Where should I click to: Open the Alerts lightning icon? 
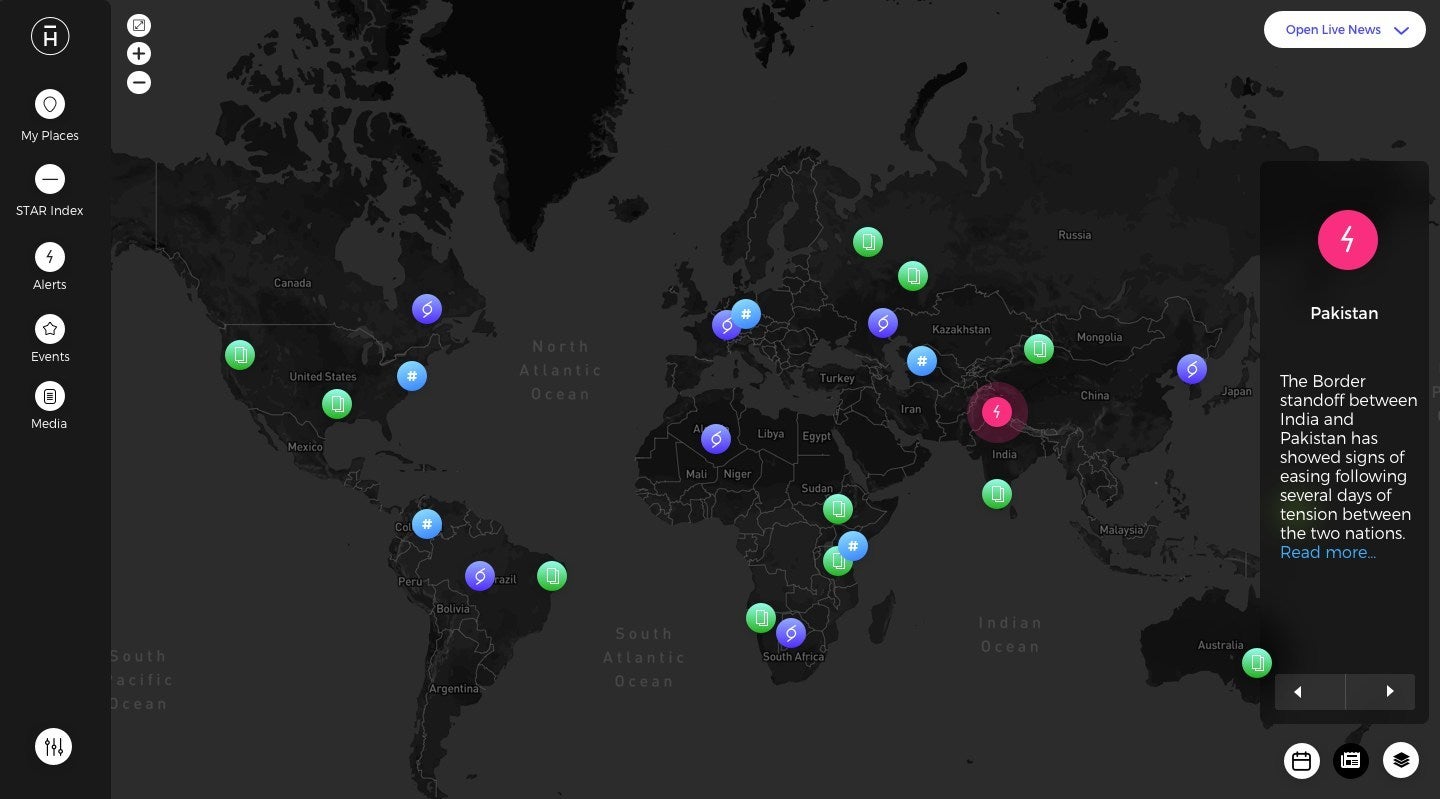(50, 257)
